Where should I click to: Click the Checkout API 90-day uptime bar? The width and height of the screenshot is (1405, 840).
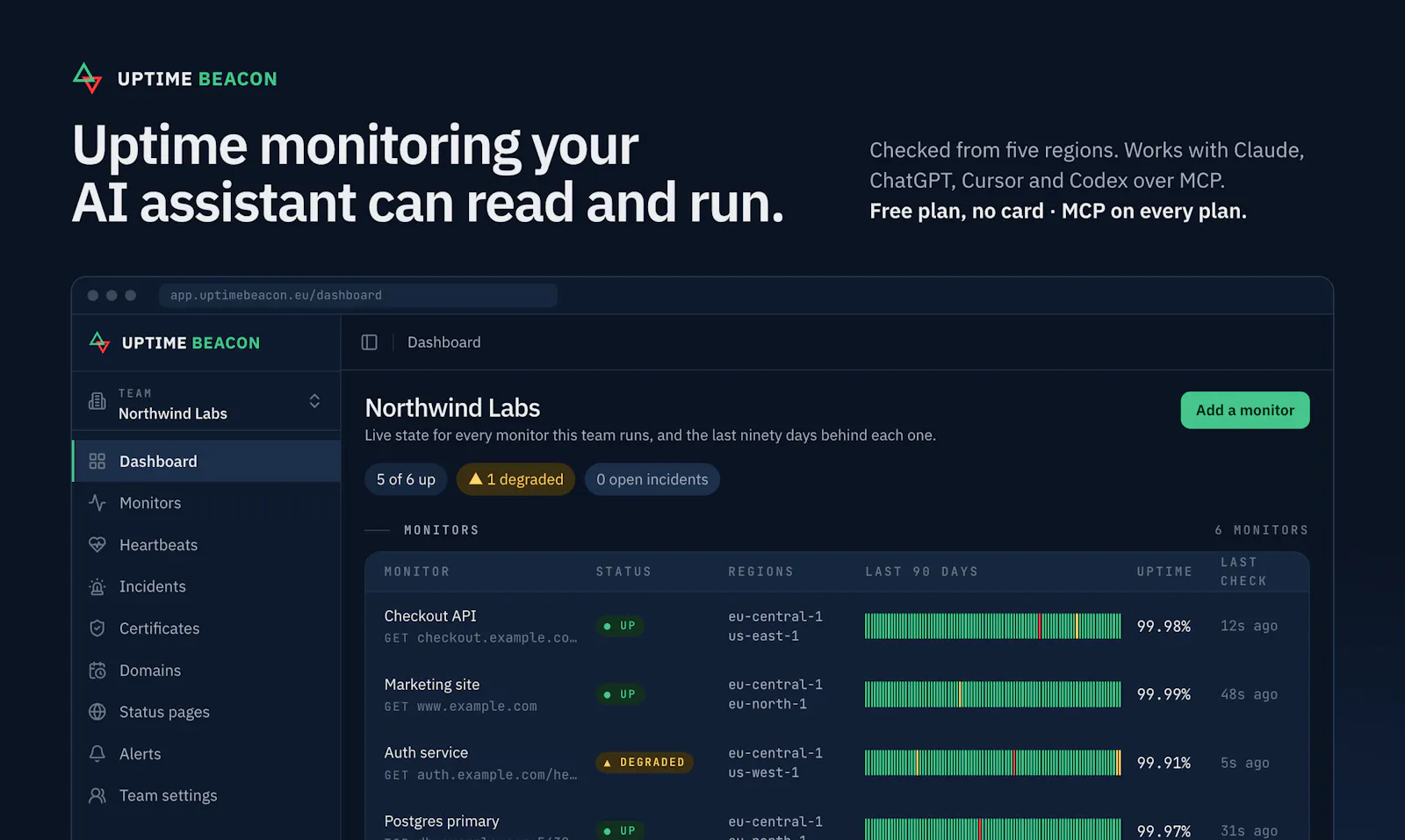993,626
